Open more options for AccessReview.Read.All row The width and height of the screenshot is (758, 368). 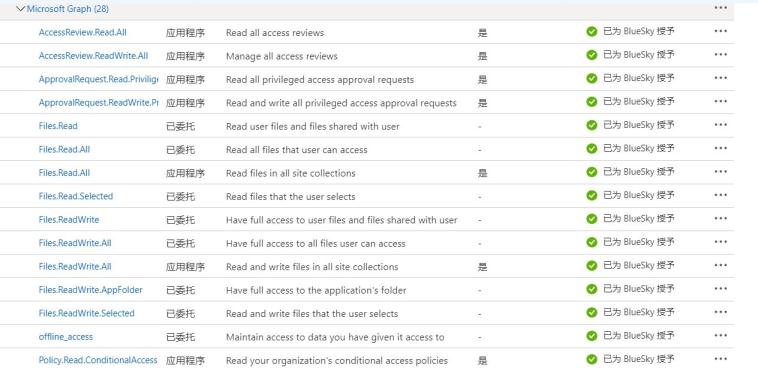coord(720,31)
